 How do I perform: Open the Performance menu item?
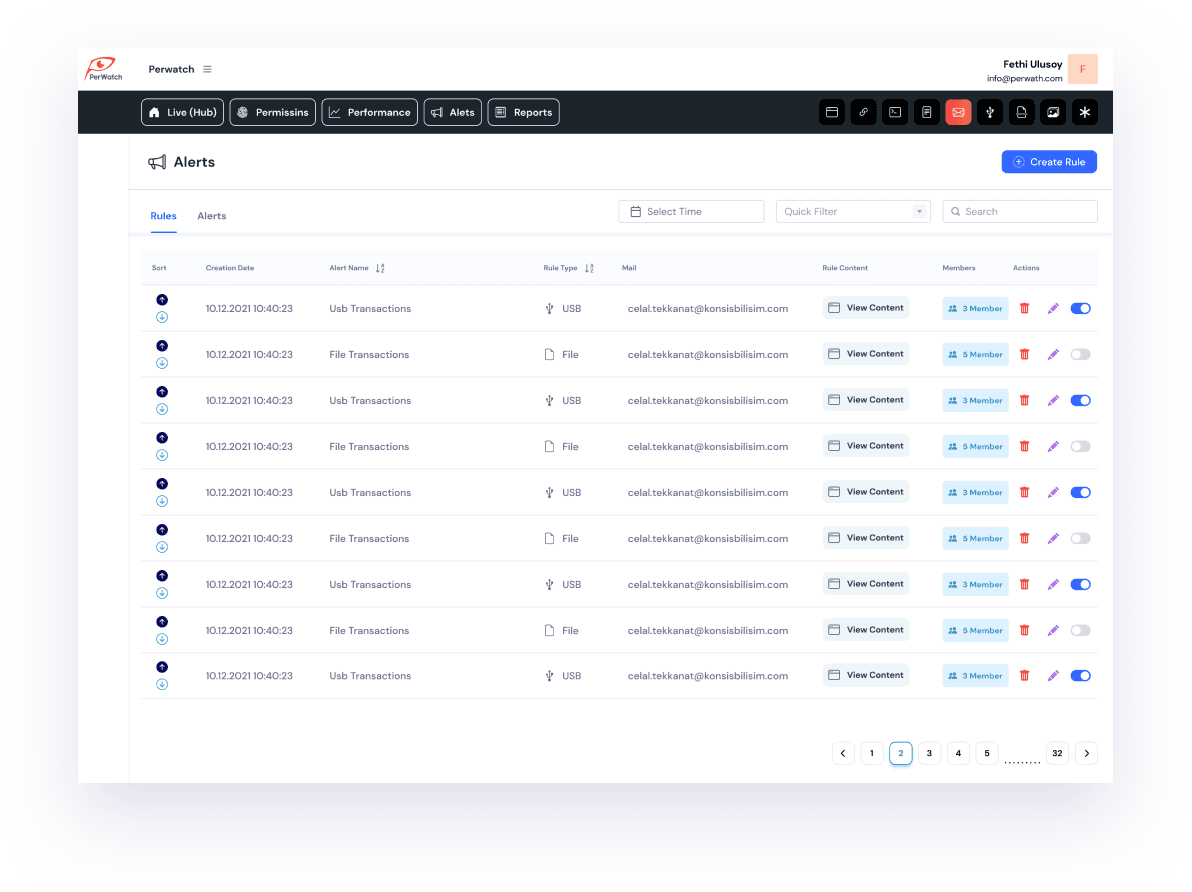(x=369, y=112)
